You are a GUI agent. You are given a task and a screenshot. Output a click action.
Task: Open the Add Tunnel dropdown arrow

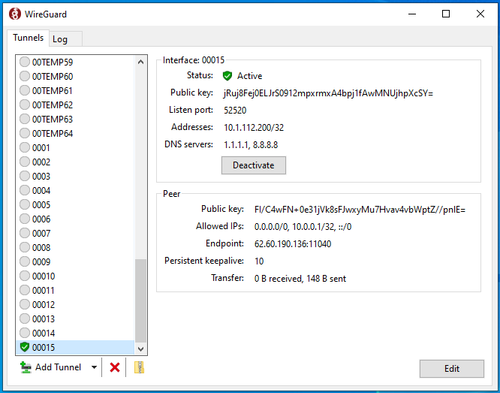pyautogui.click(x=94, y=367)
